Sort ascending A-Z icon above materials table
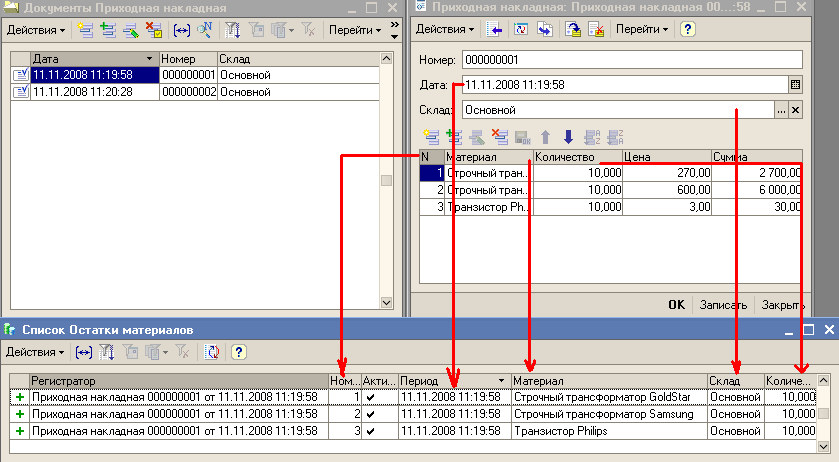Viewport: 839px width, 462px height. coord(592,137)
